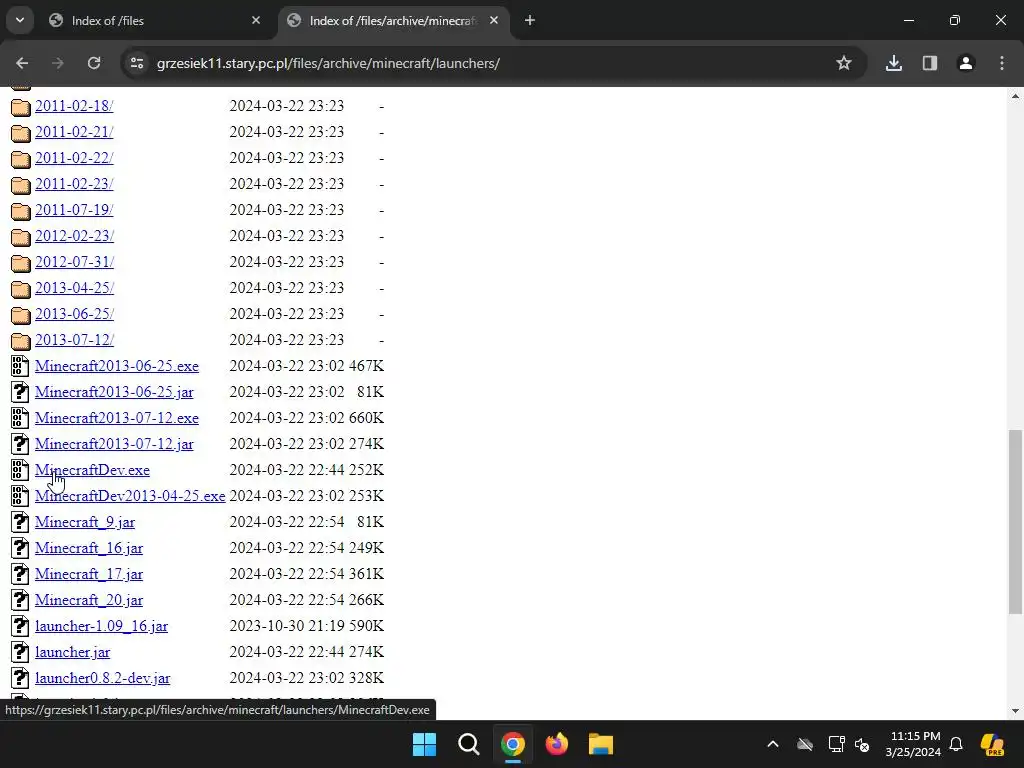The image size is (1024, 768).
Task: Click unknown file icon beside launcher.jar
Action: [20, 652]
